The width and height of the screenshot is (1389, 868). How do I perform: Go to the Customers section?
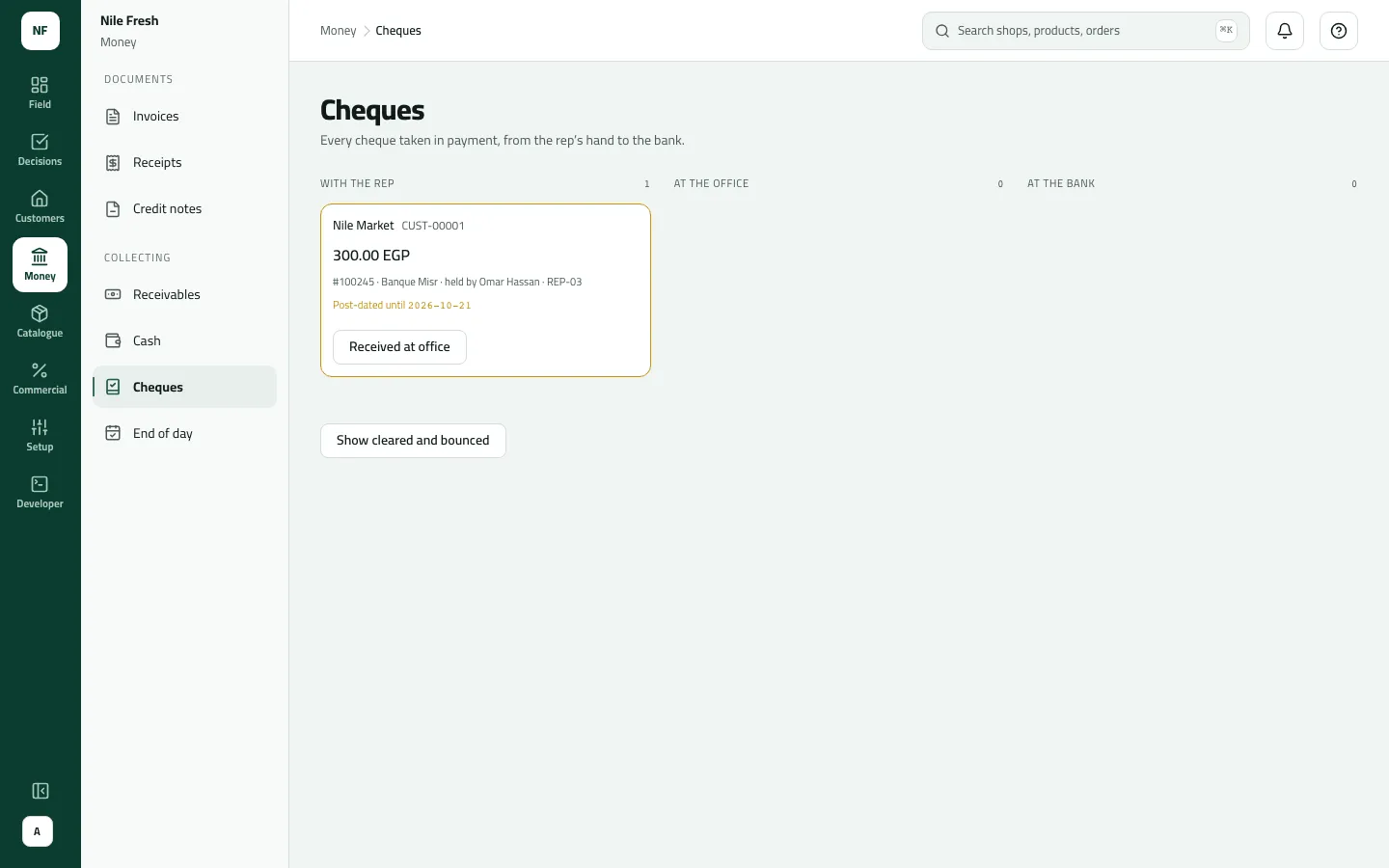(x=40, y=206)
